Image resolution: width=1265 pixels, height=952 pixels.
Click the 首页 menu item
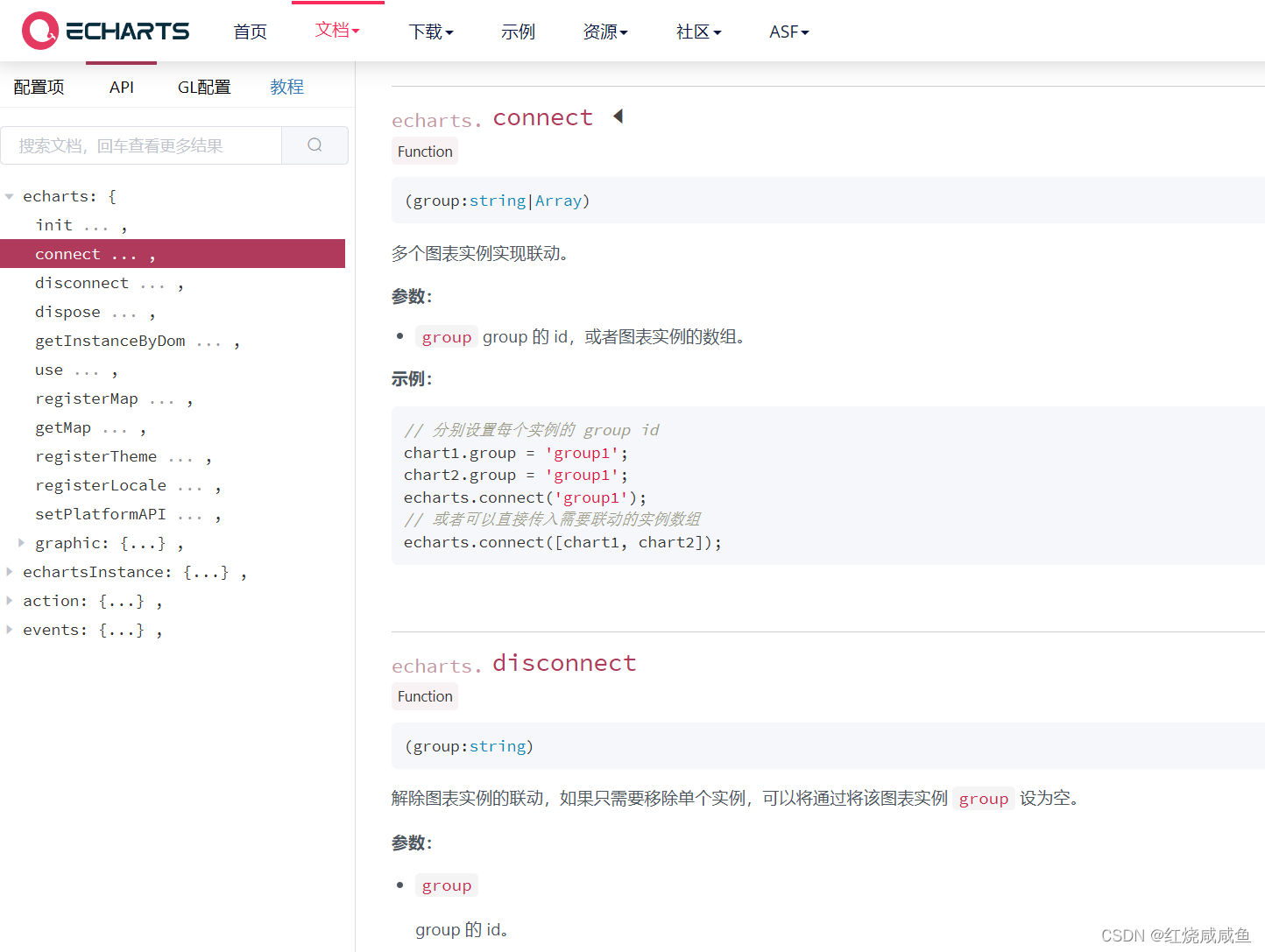point(250,31)
